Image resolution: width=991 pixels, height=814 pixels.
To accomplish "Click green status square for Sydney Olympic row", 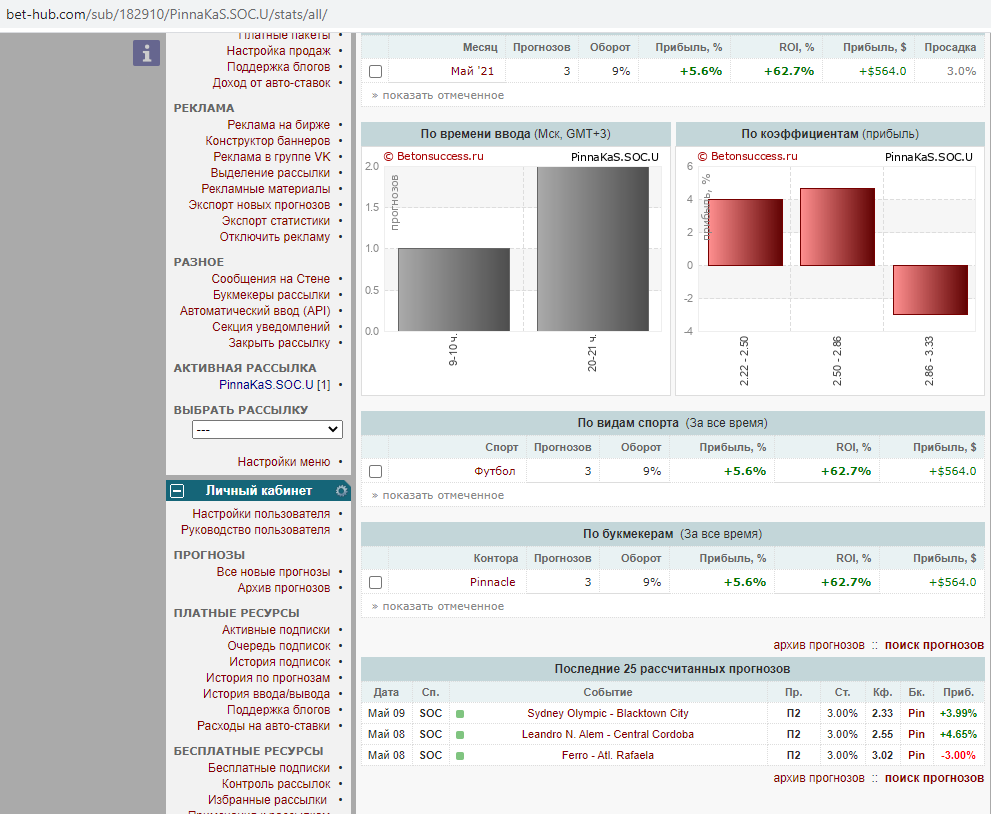I will [x=460, y=714].
